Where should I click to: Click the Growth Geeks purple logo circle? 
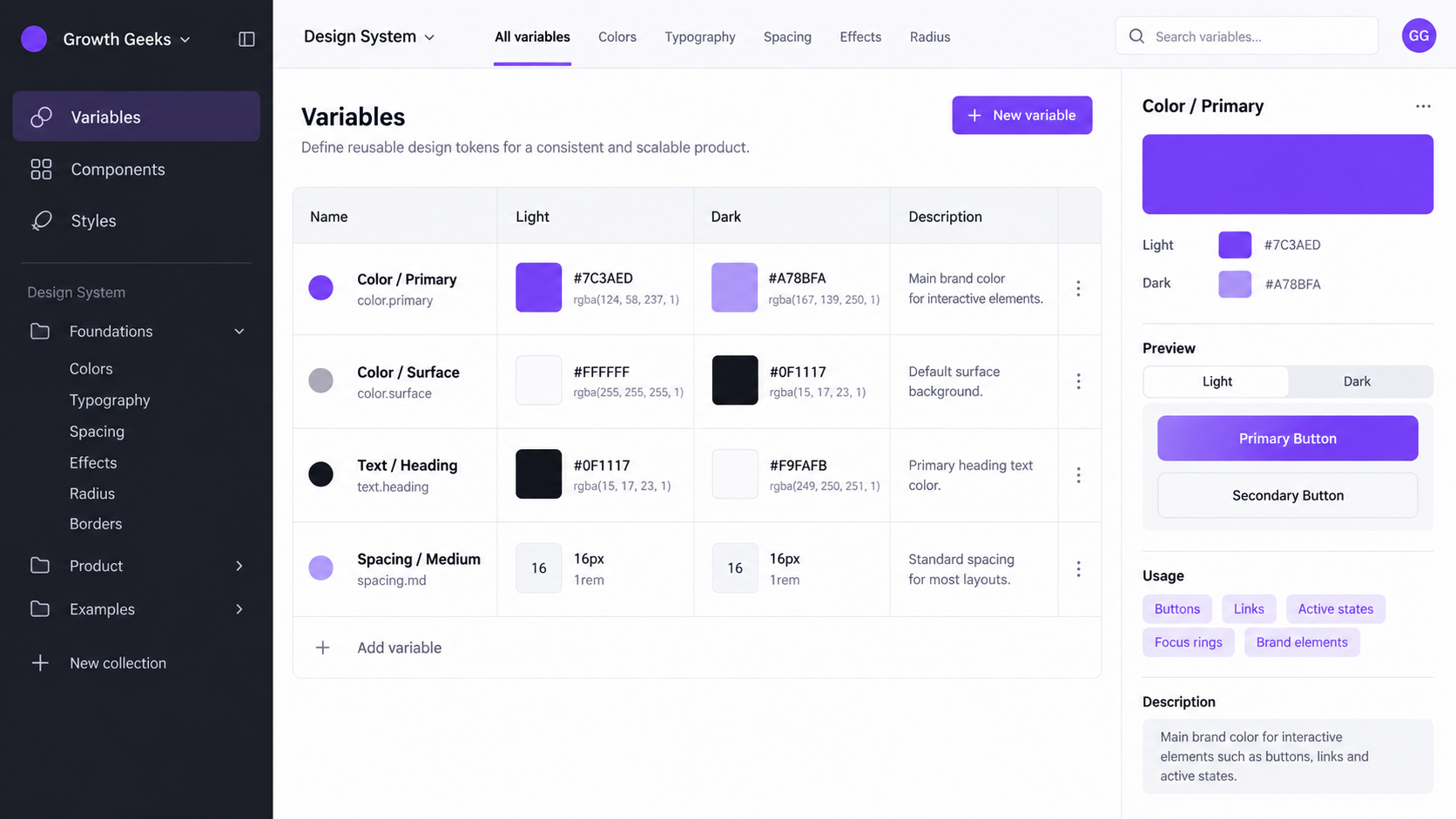(34, 39)
